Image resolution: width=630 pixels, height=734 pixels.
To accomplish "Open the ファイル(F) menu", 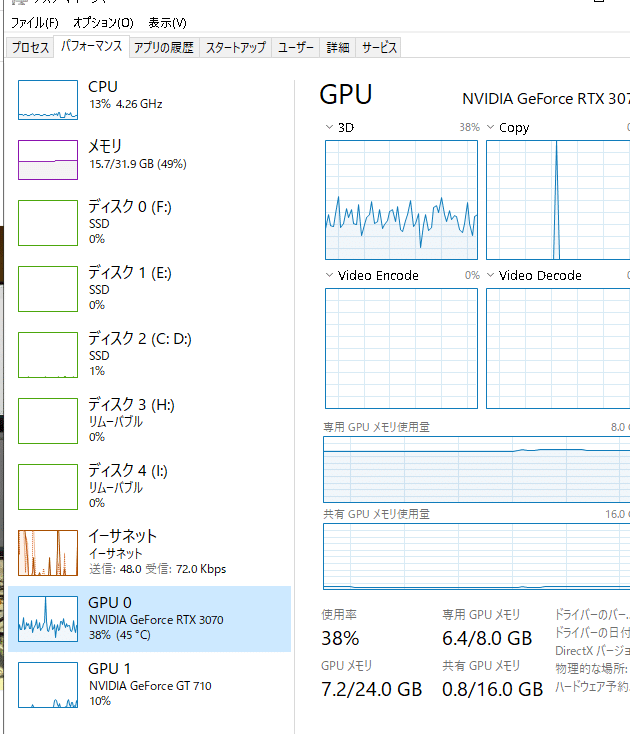I will point(35,22).
